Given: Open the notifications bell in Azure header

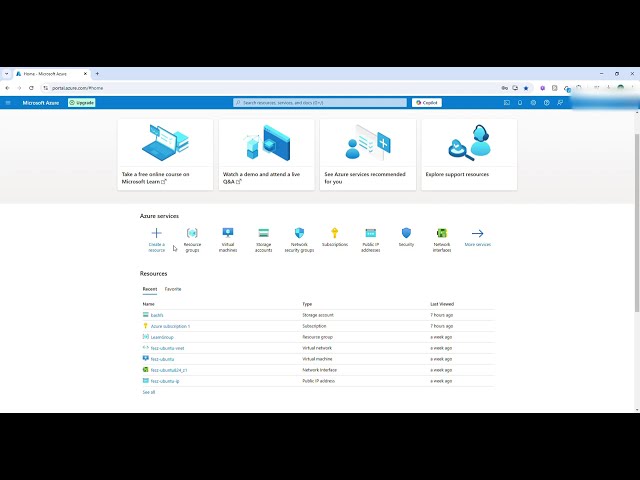Looking at the screenshot, I should (520, 102).
